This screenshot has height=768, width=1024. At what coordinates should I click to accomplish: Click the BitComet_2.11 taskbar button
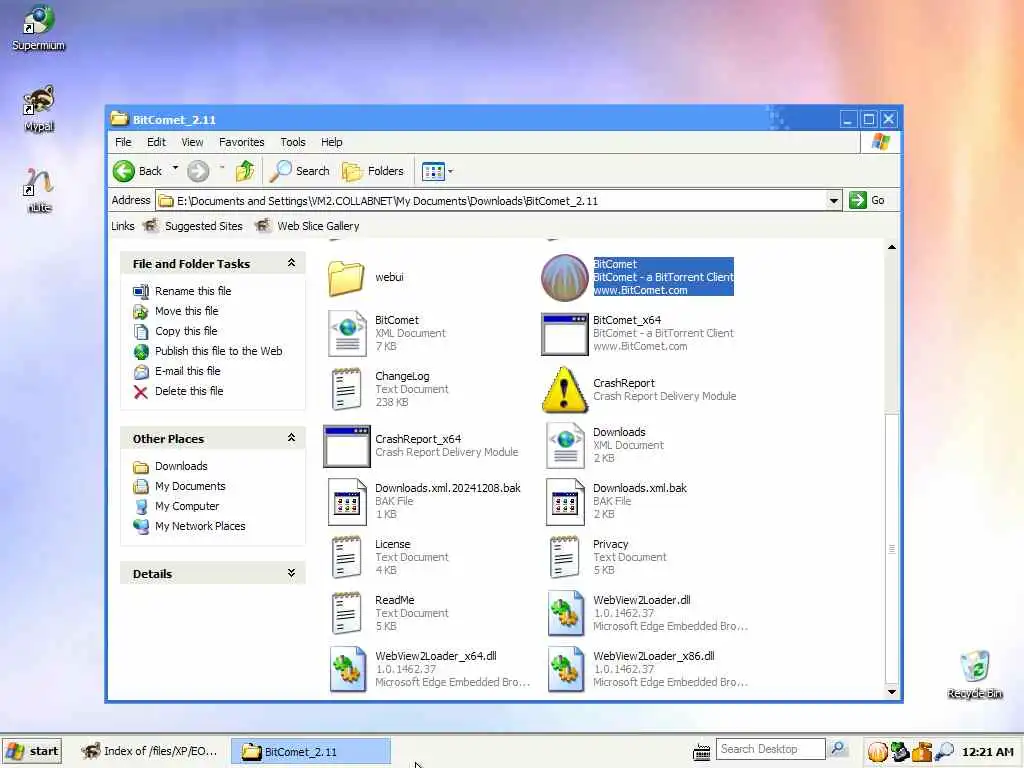(311, 752)
